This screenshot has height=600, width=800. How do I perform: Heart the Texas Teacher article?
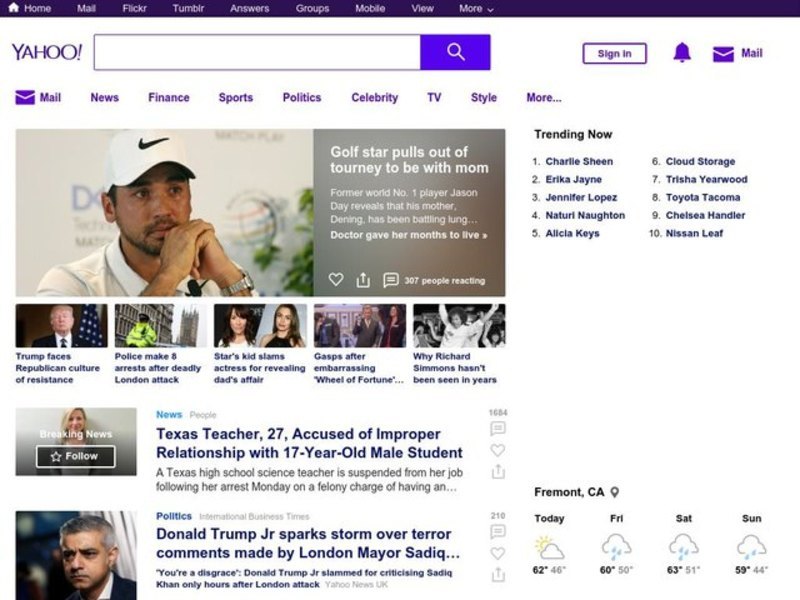tap(498, 450)
